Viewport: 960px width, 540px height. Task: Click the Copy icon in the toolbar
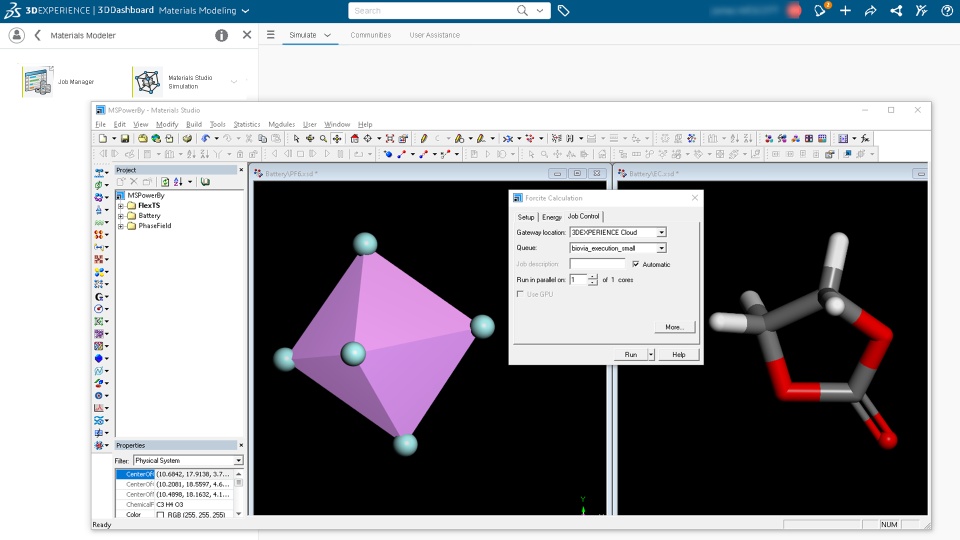pos(263,139)
